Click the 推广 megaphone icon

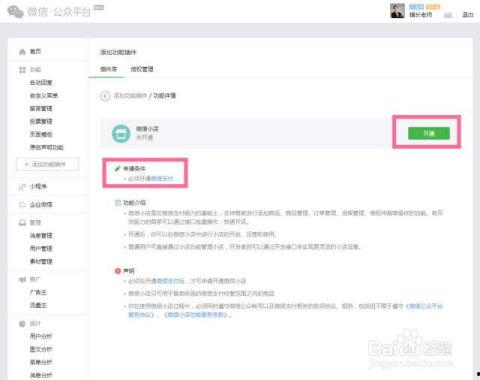coord(22,279)
